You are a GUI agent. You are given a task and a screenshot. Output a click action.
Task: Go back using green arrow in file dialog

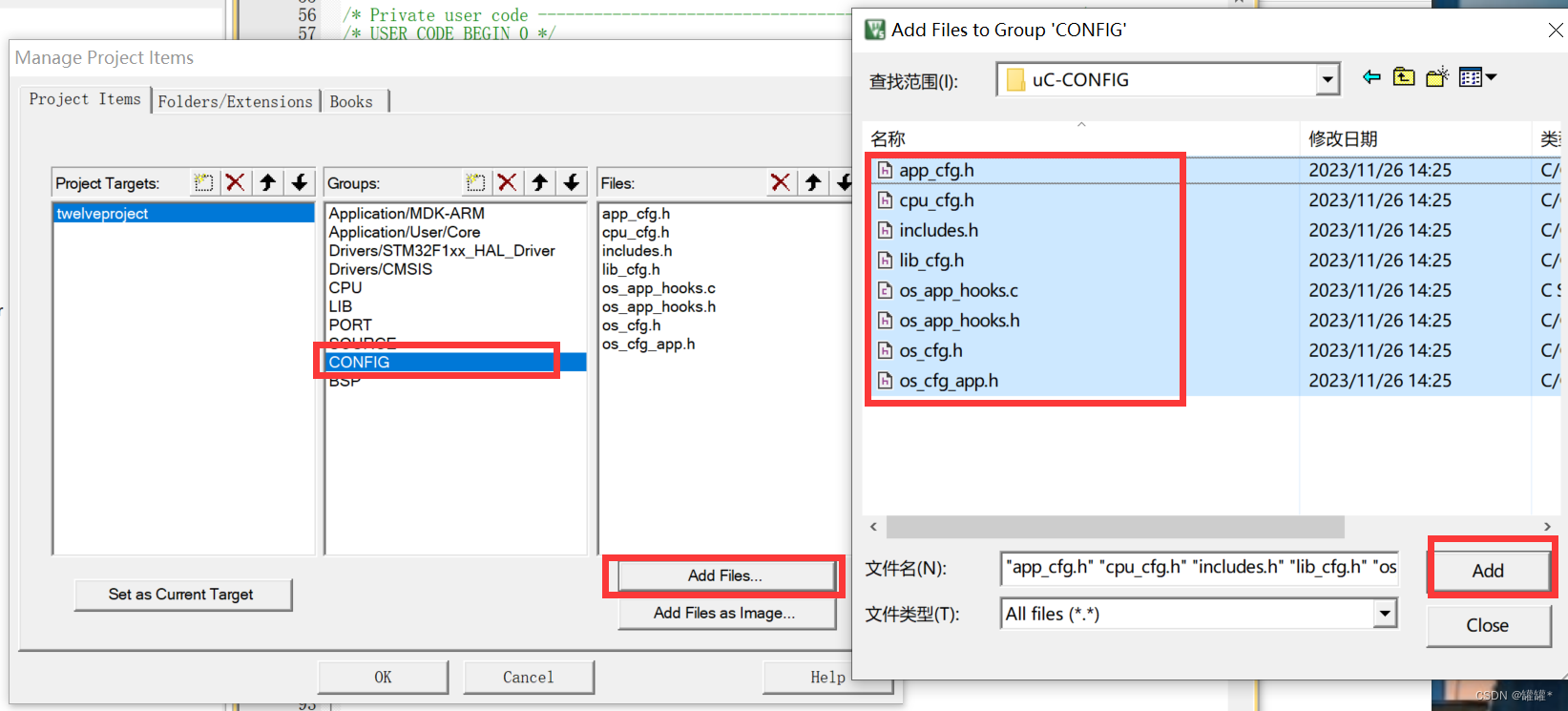tap(1371, 77)
